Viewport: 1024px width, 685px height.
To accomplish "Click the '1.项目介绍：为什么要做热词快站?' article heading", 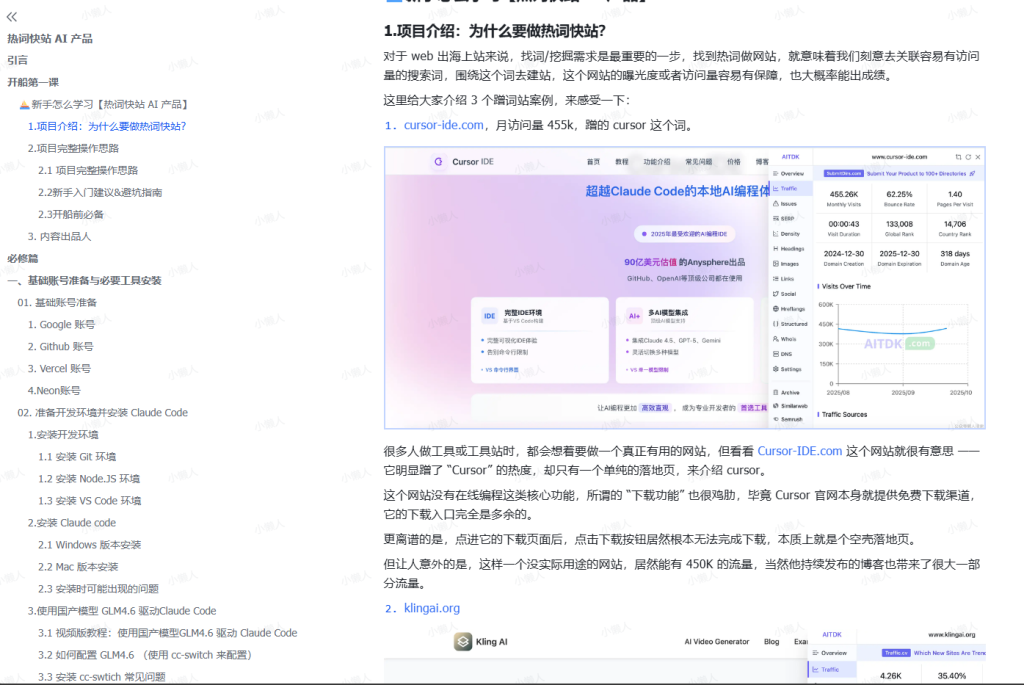I will (x=494, y=31).
